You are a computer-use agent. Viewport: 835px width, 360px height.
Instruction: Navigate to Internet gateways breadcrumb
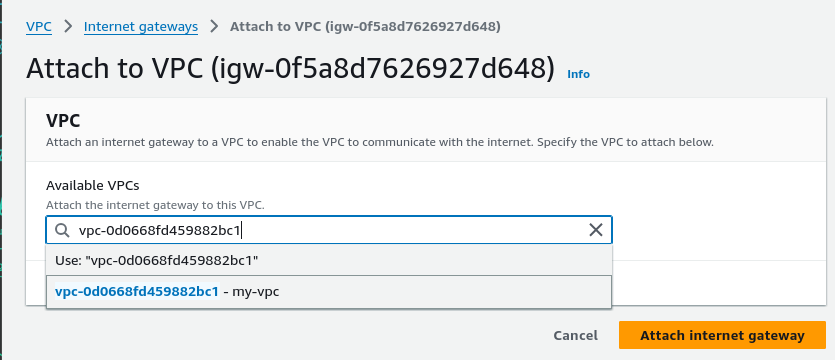tap(141, 26)
